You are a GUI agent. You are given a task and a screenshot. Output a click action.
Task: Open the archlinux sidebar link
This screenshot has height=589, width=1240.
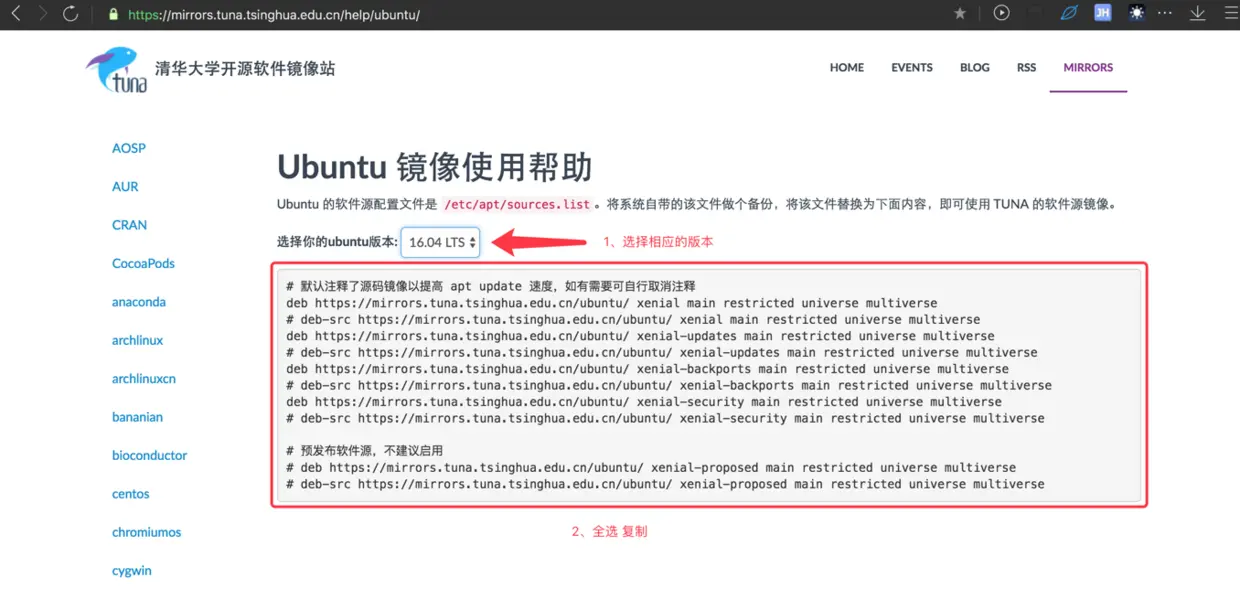137,341
